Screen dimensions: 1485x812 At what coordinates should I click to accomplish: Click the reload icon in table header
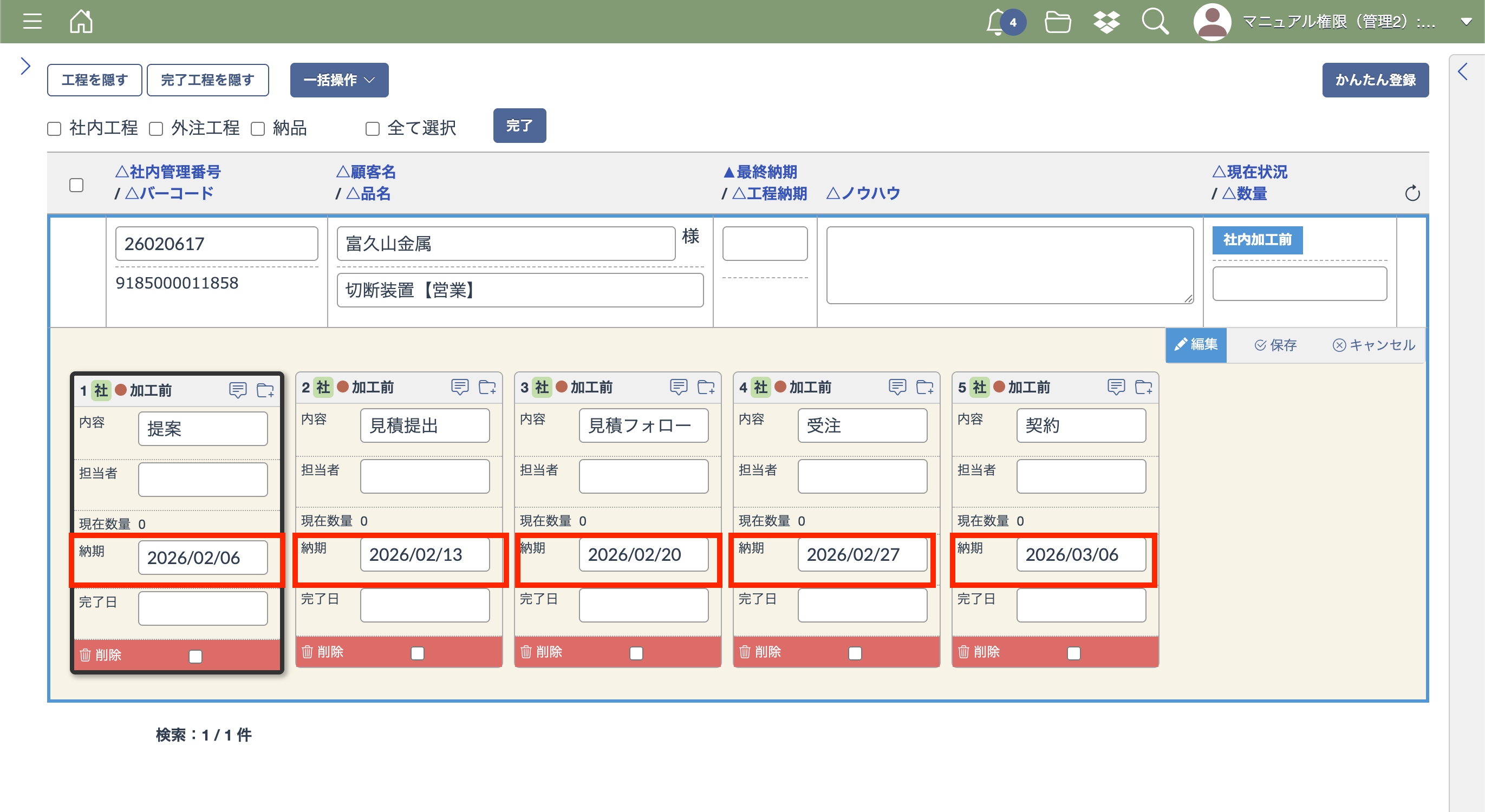(x=1412, y=193)
